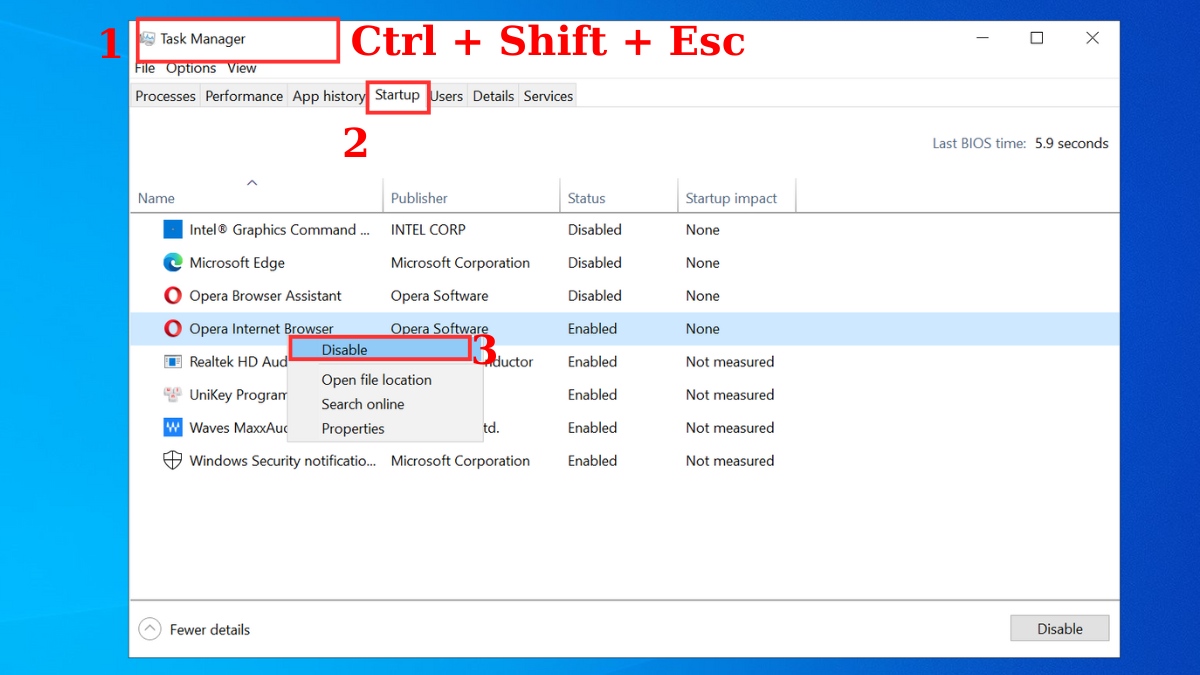
Task: Click Not measured impact of Waves MaxxAudio
Action: pyautogui.click(x=730, y=427)
